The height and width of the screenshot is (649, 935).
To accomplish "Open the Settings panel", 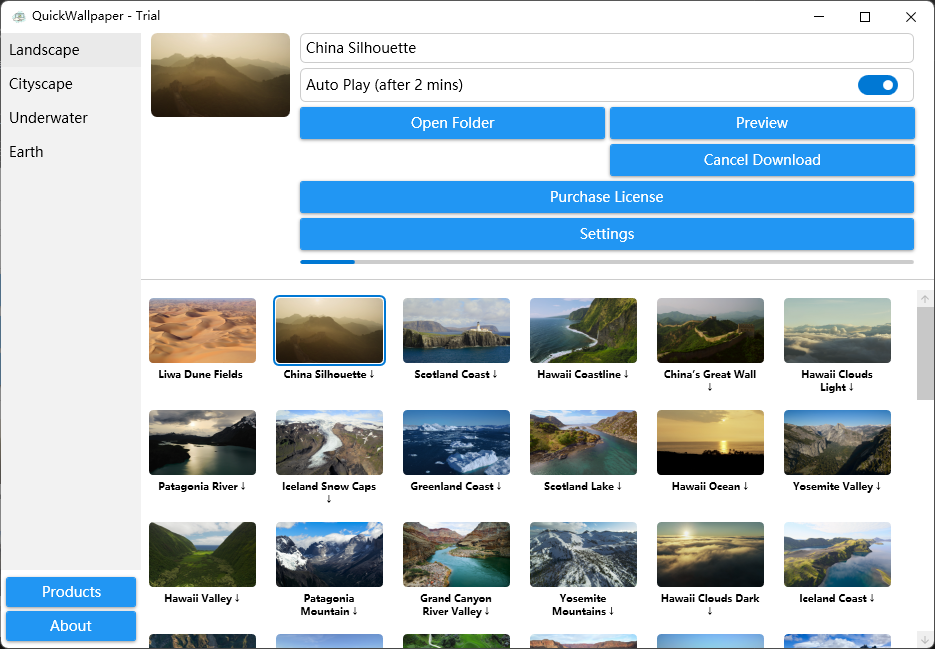I will (606, 234).
